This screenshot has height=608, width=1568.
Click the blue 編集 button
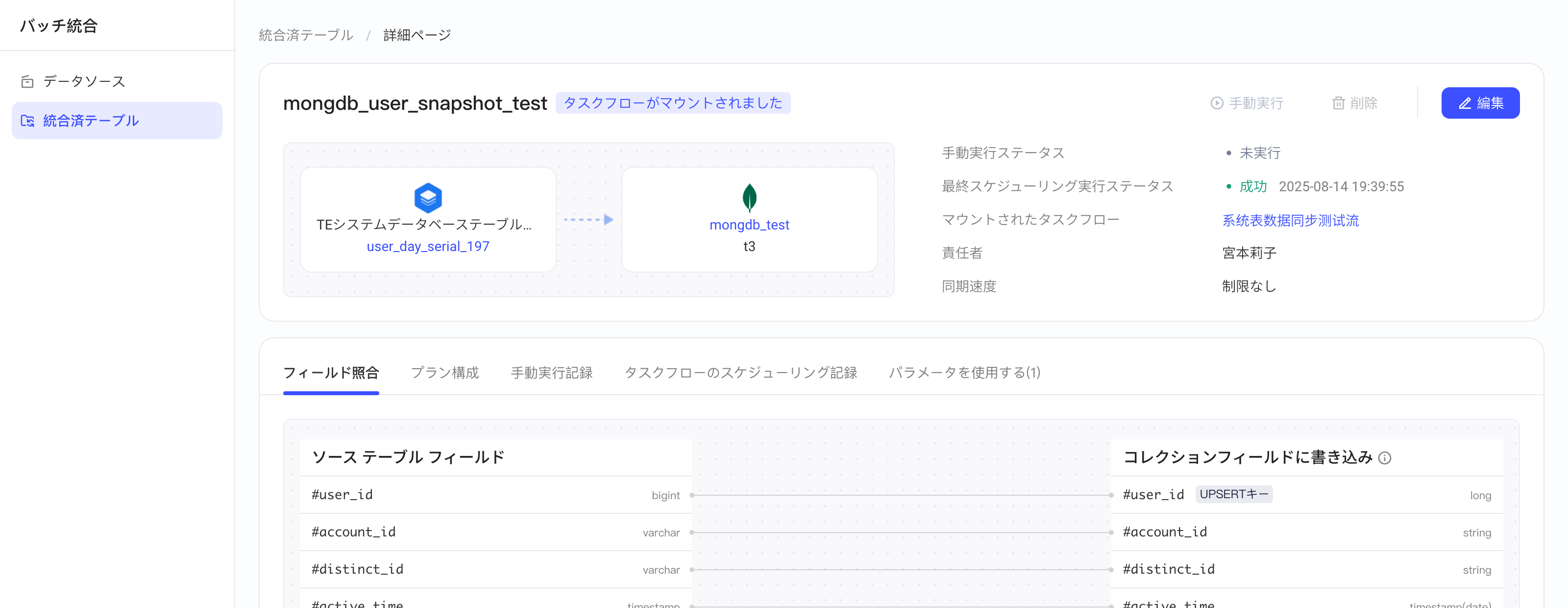[x=1480, y=103]
